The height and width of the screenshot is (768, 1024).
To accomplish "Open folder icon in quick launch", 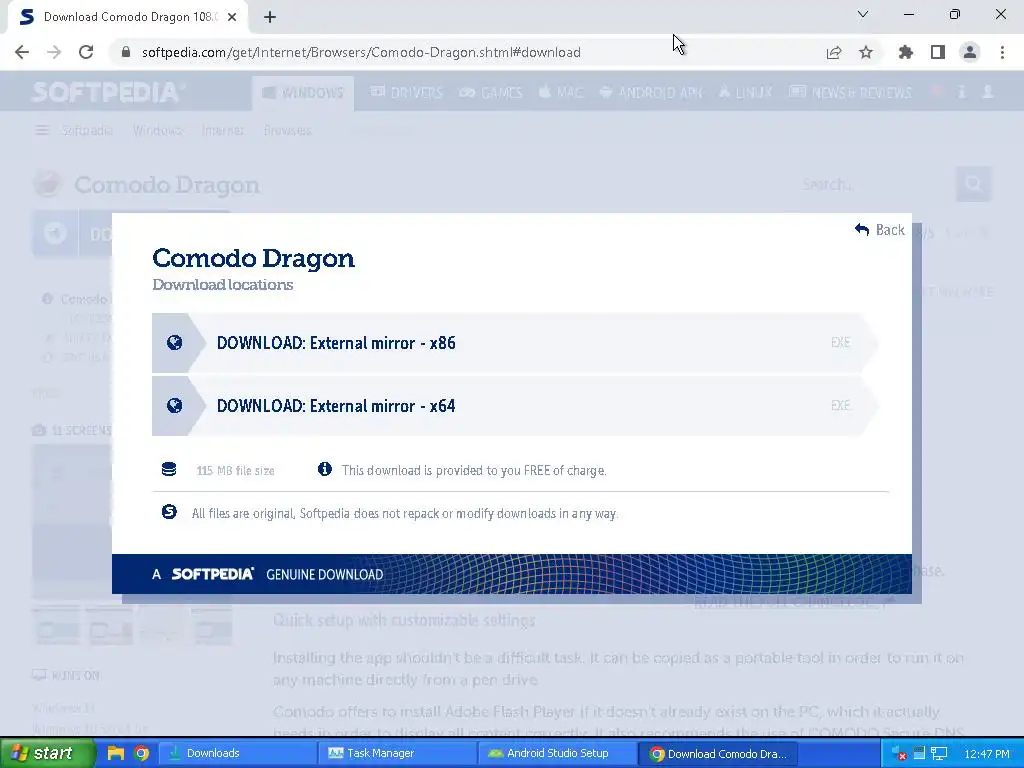I will (x=116, y=753).
